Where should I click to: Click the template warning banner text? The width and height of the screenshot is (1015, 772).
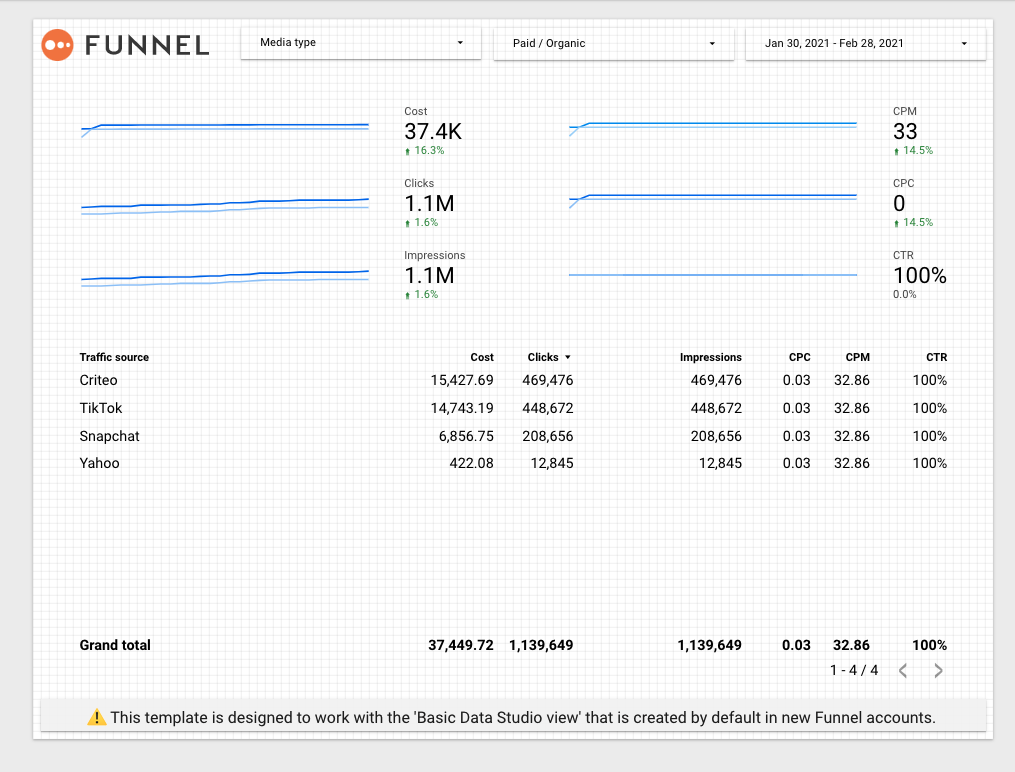[x=523, y=718]
